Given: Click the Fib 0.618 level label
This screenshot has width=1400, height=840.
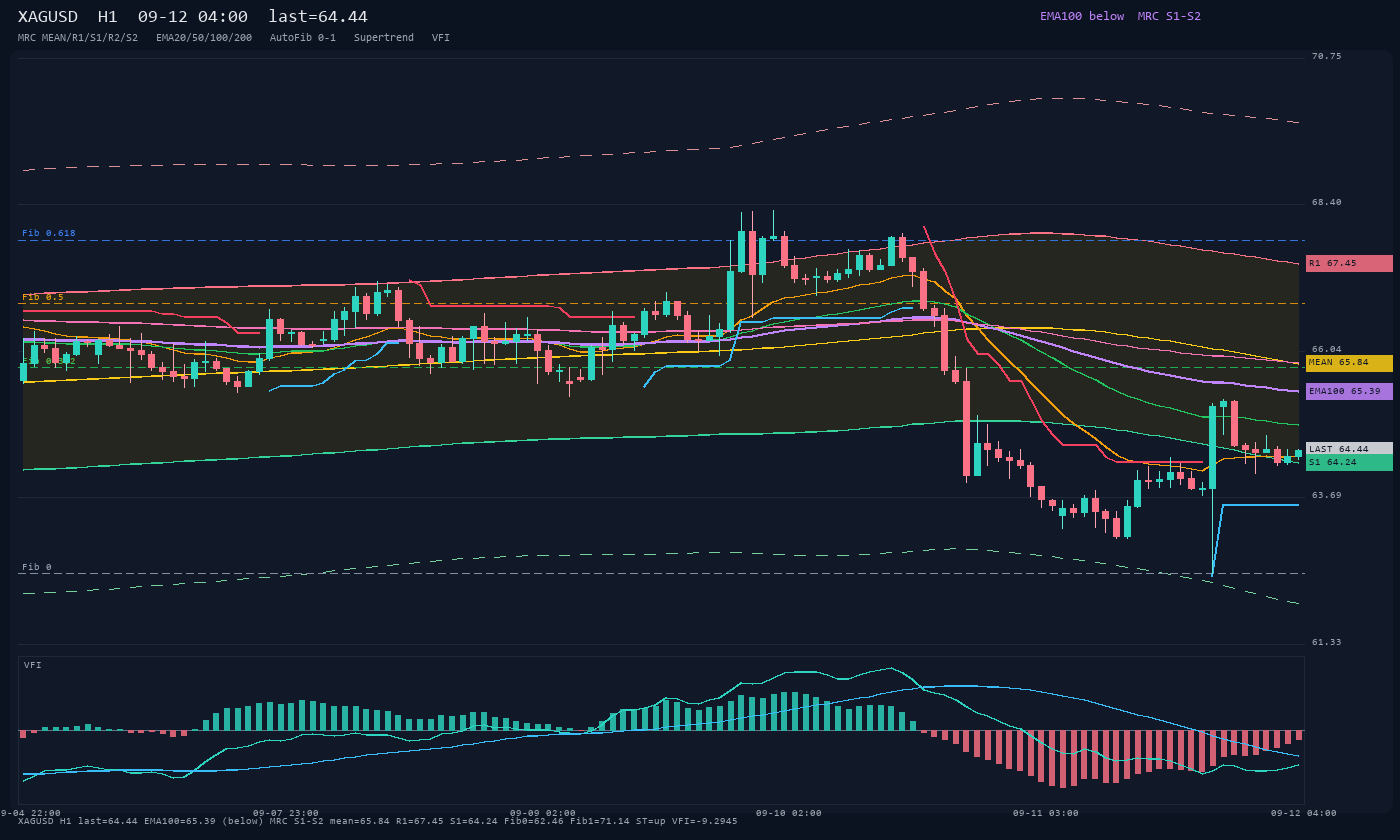Looking at the screenshot, I should click(x=49, y=233).
